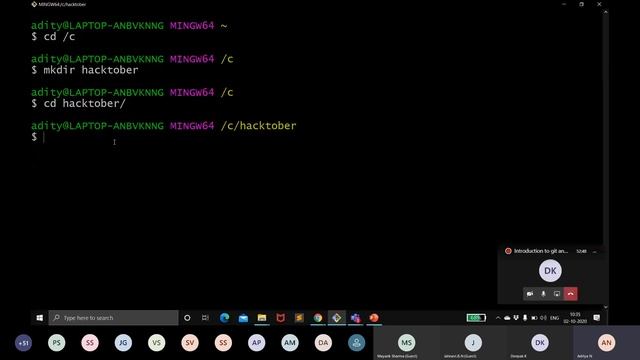Click the terminal scrollbar up arrow
Screen dimensions: 640x360
tap(606, 12)
